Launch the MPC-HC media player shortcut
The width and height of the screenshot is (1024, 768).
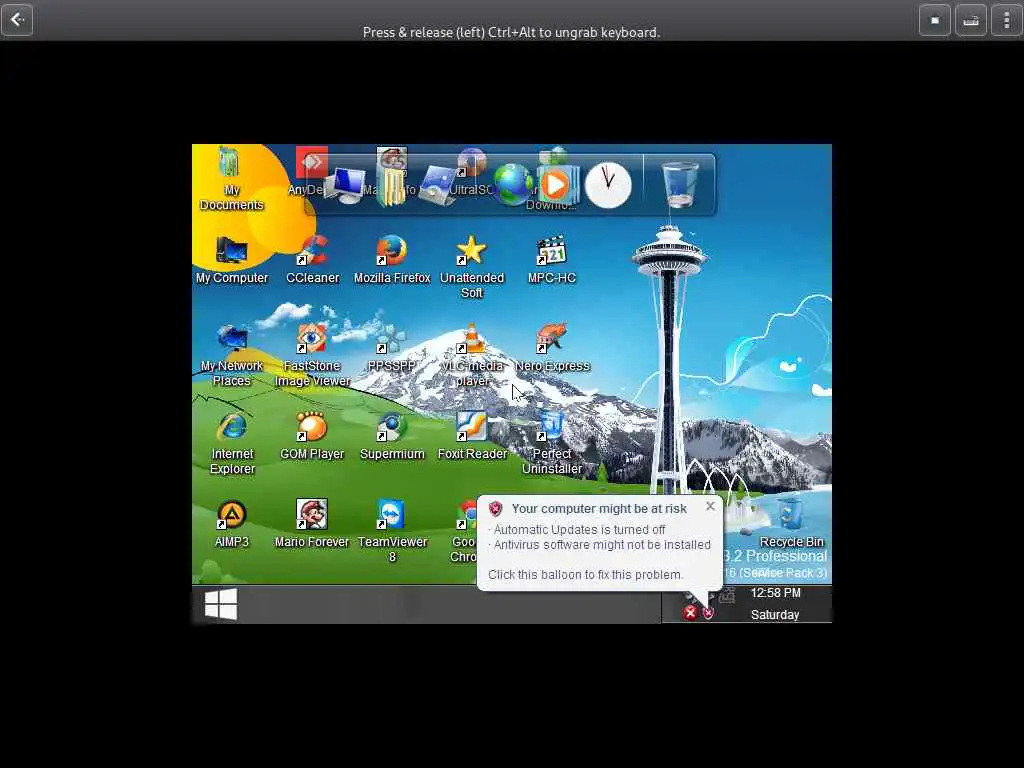click(552, 261)
